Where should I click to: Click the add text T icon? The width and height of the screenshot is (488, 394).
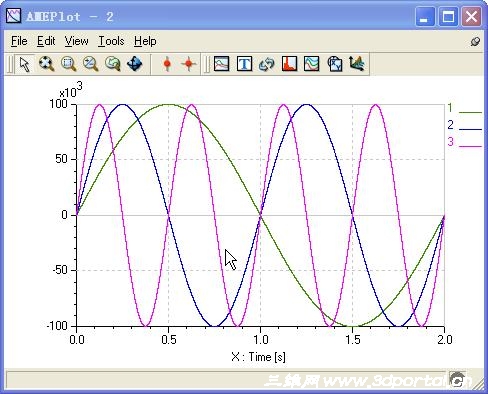(244, 64)
